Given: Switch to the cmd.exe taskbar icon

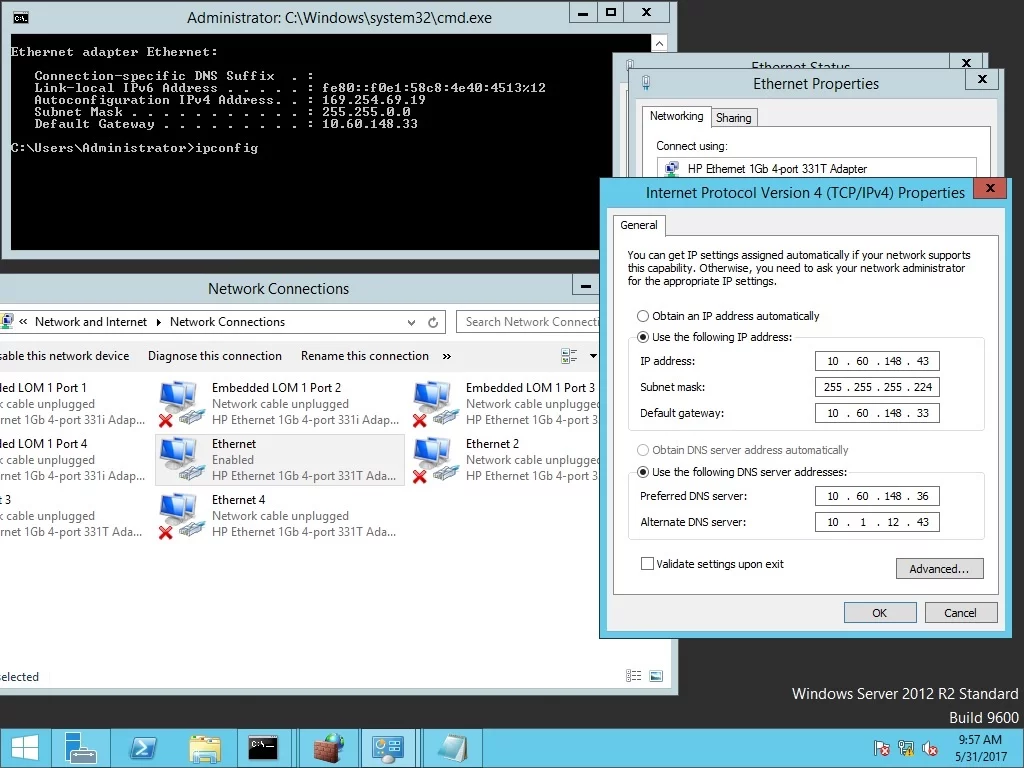Looking at the screenshot, I should [x=264, y=748].
